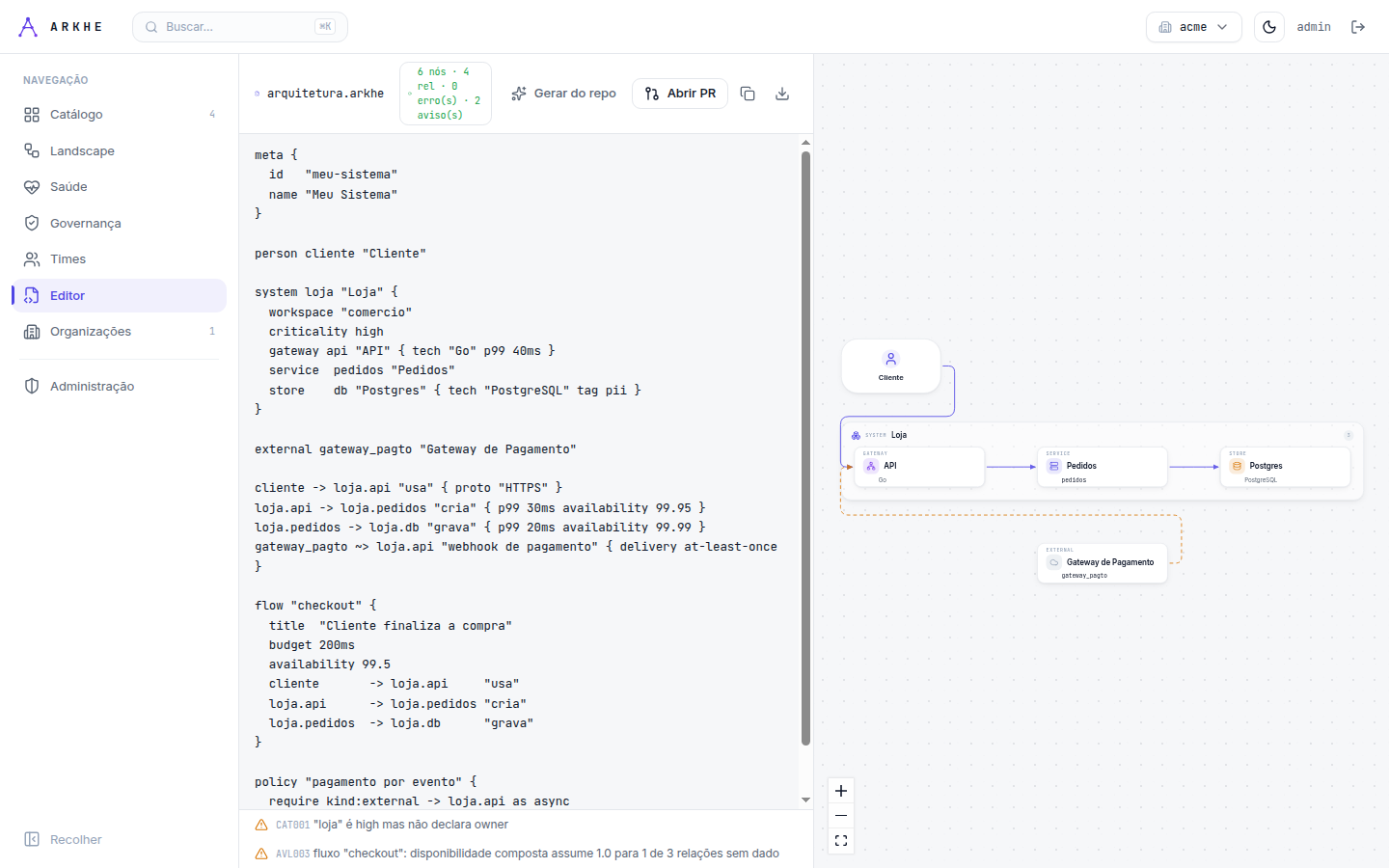The width and height of the screenshot is (1389, 868).
Task: Open Organizações in the navigation
Action: (x=120, y=331)
